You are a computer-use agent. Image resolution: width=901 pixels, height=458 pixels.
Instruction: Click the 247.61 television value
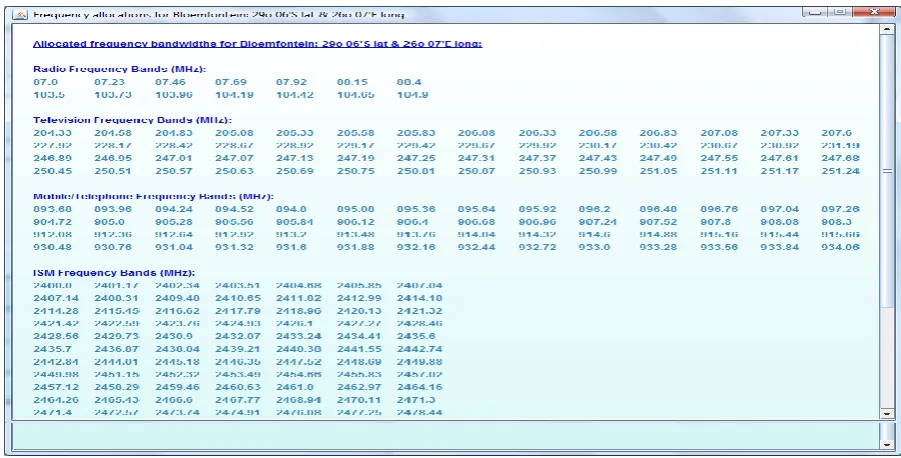click(x=780, y=158)
